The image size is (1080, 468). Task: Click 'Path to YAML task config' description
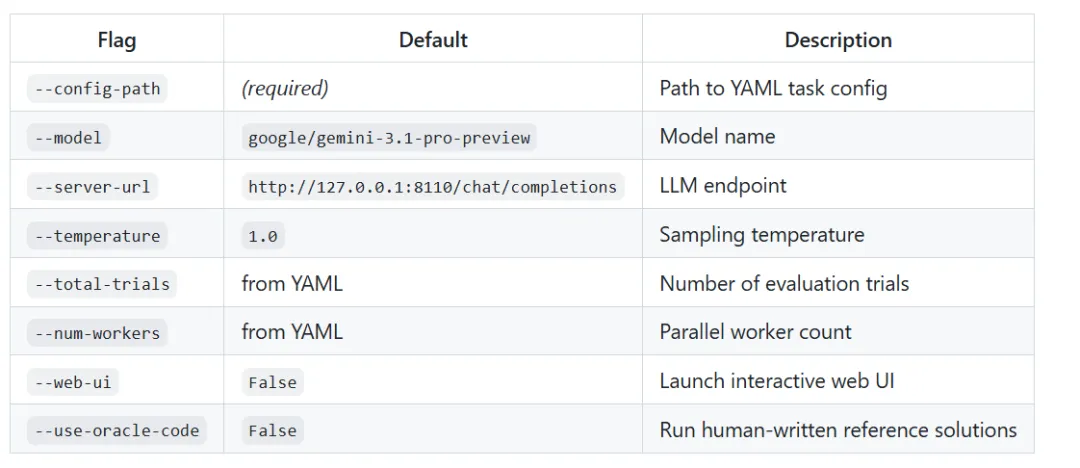(x=773, y=88)
